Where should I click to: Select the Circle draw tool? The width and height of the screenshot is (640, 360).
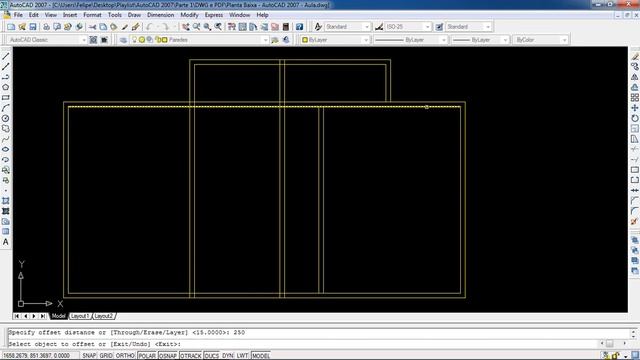(6, 118)
